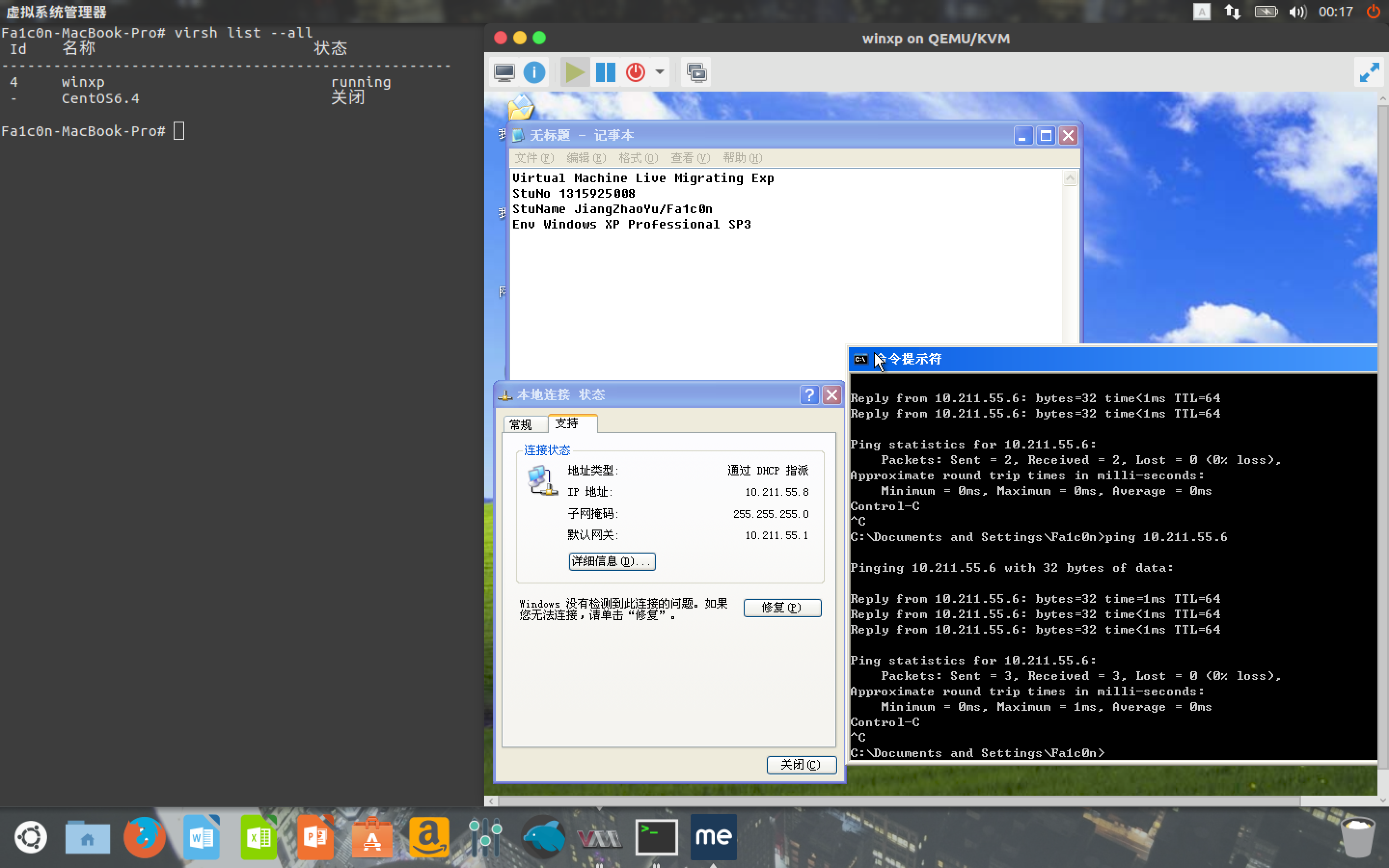Open the 格式 menu in Notepad
The height and width of the screenshot is (868, 1389).
tap(637, 158)
